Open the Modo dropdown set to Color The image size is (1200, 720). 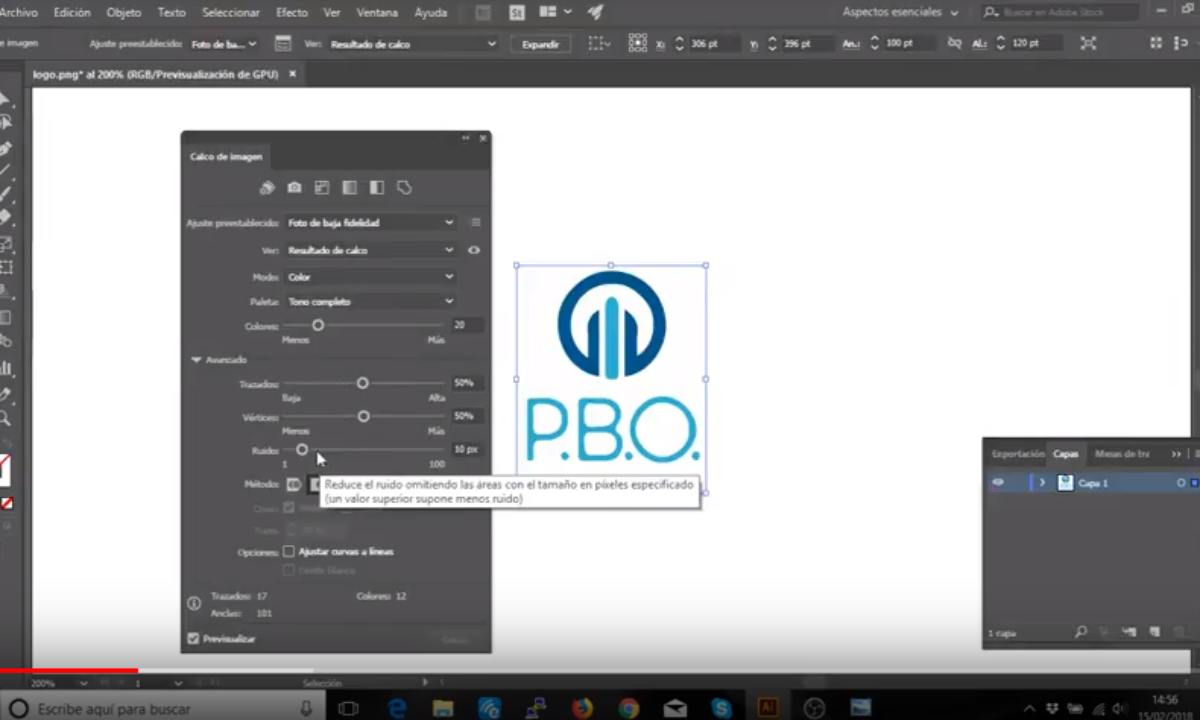click(x=370, y=276)
